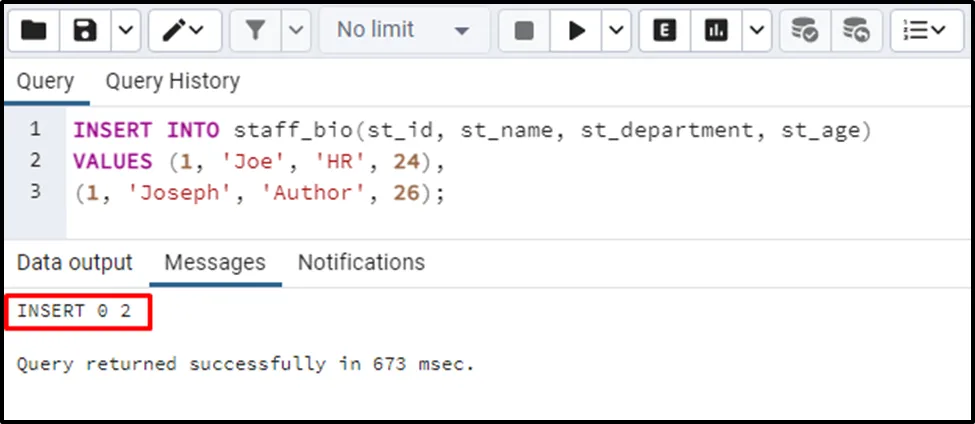This screenshot has height=424, width=975.
Task: Open the save options dropdown arrow
Action: [124, 31]
